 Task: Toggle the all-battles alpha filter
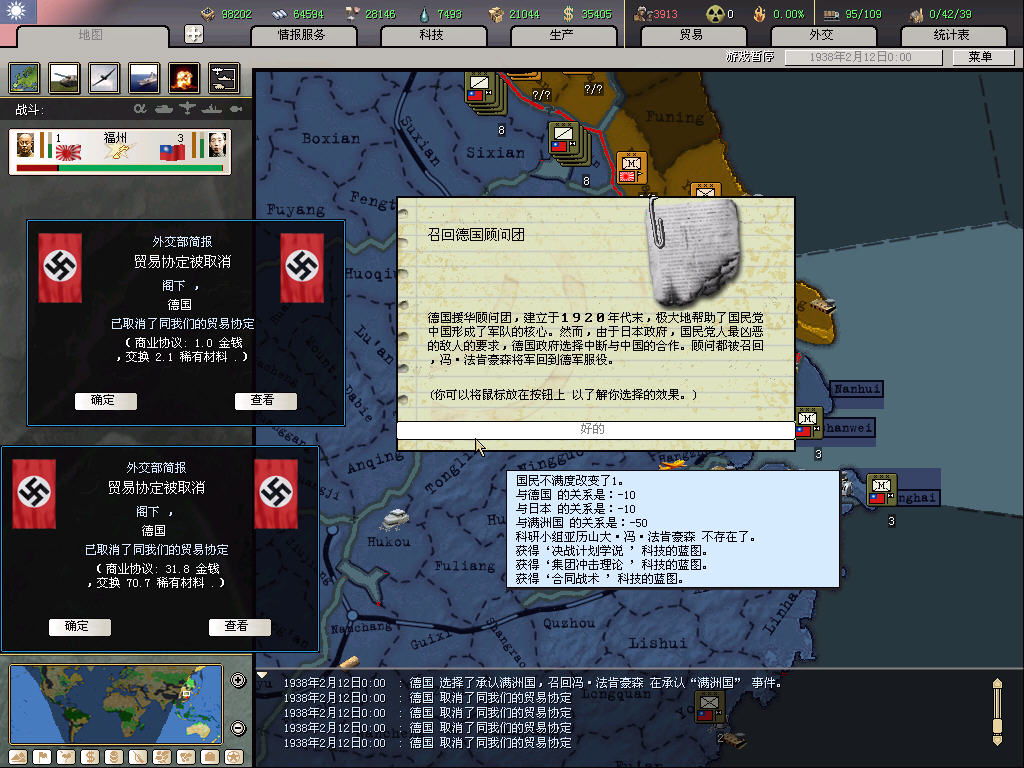tap(140, 109)
